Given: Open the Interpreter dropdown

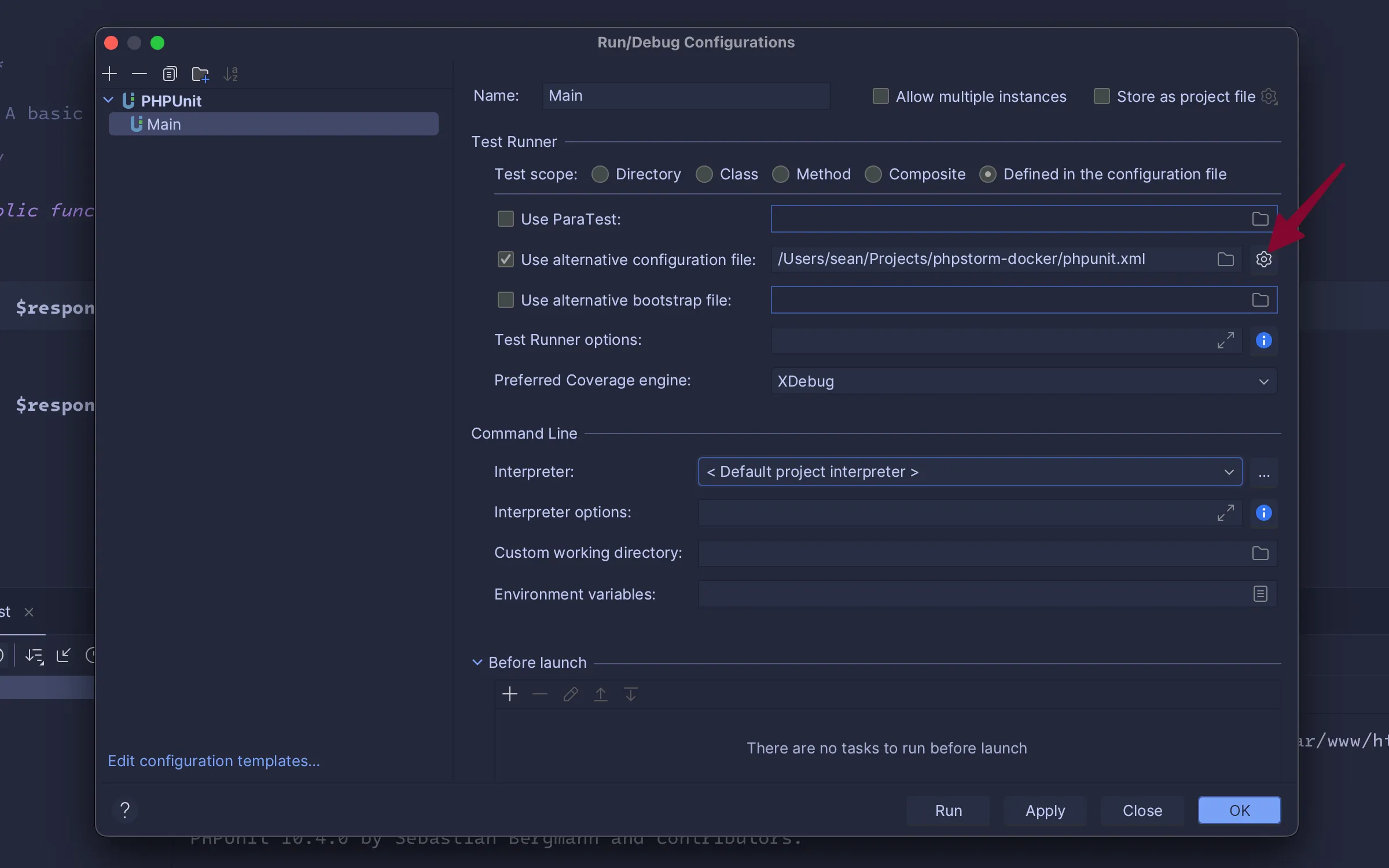Looking at the screenshot, I should [971, 472].
